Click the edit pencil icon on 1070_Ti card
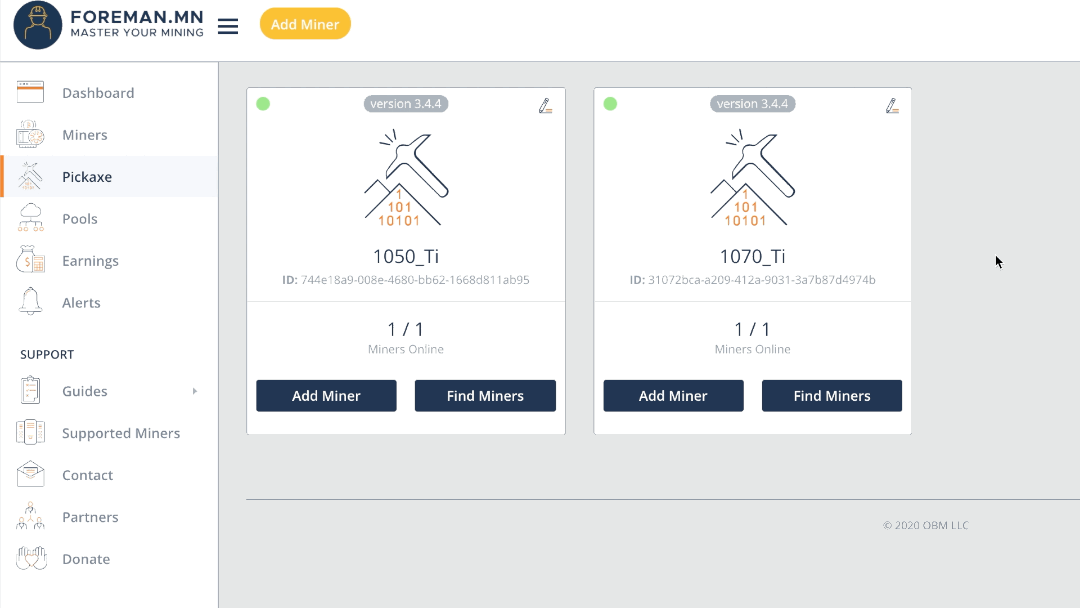The image size is (1080, 608). pyautogui.click(x=892, y=106)
